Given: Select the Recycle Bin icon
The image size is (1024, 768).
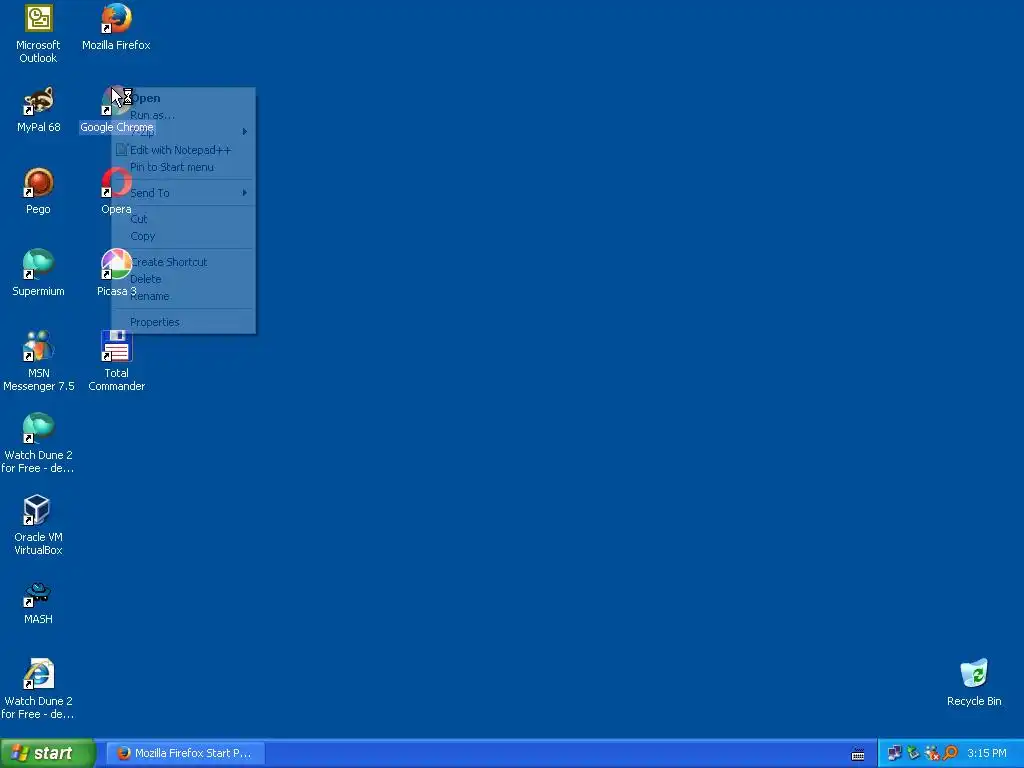Looking at the screenshot, I should [974, 674].
